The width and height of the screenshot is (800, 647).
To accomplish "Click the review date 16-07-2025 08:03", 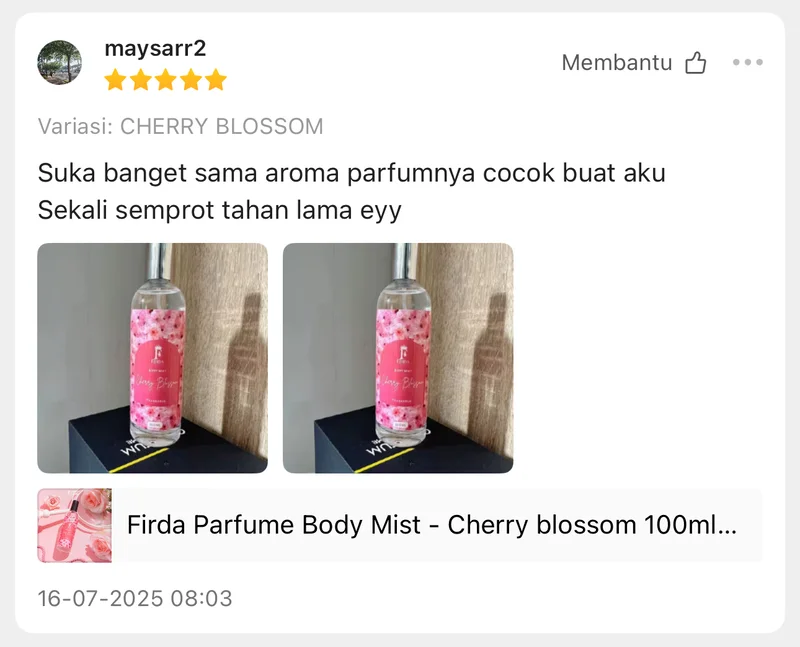I will 135,599.
